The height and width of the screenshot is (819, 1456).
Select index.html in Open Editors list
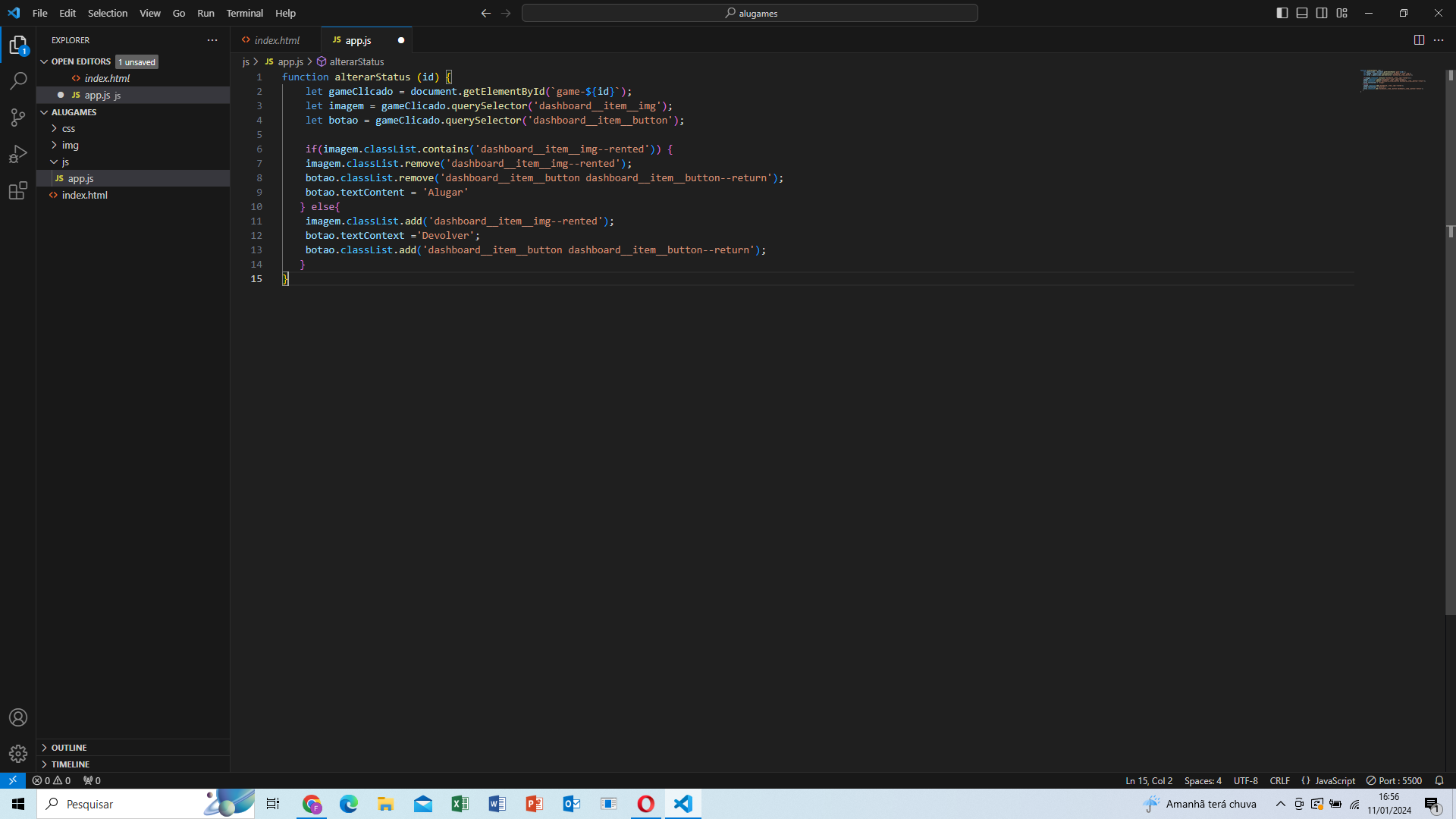[x=133, y=78]
